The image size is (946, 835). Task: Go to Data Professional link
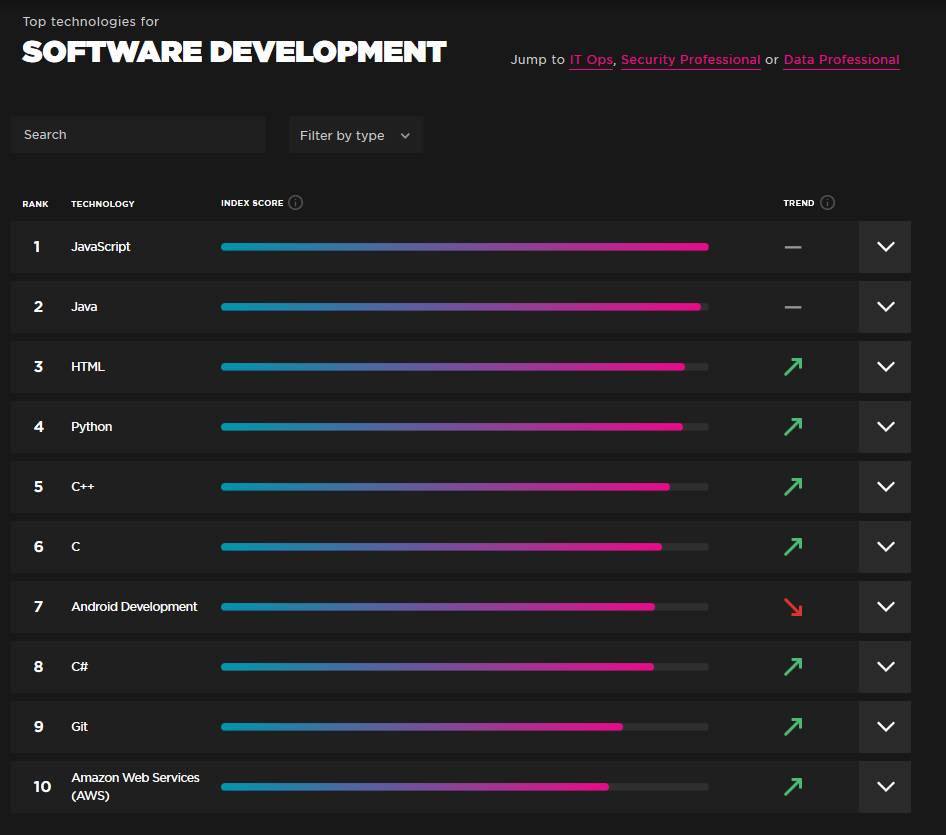coord(842,60)
